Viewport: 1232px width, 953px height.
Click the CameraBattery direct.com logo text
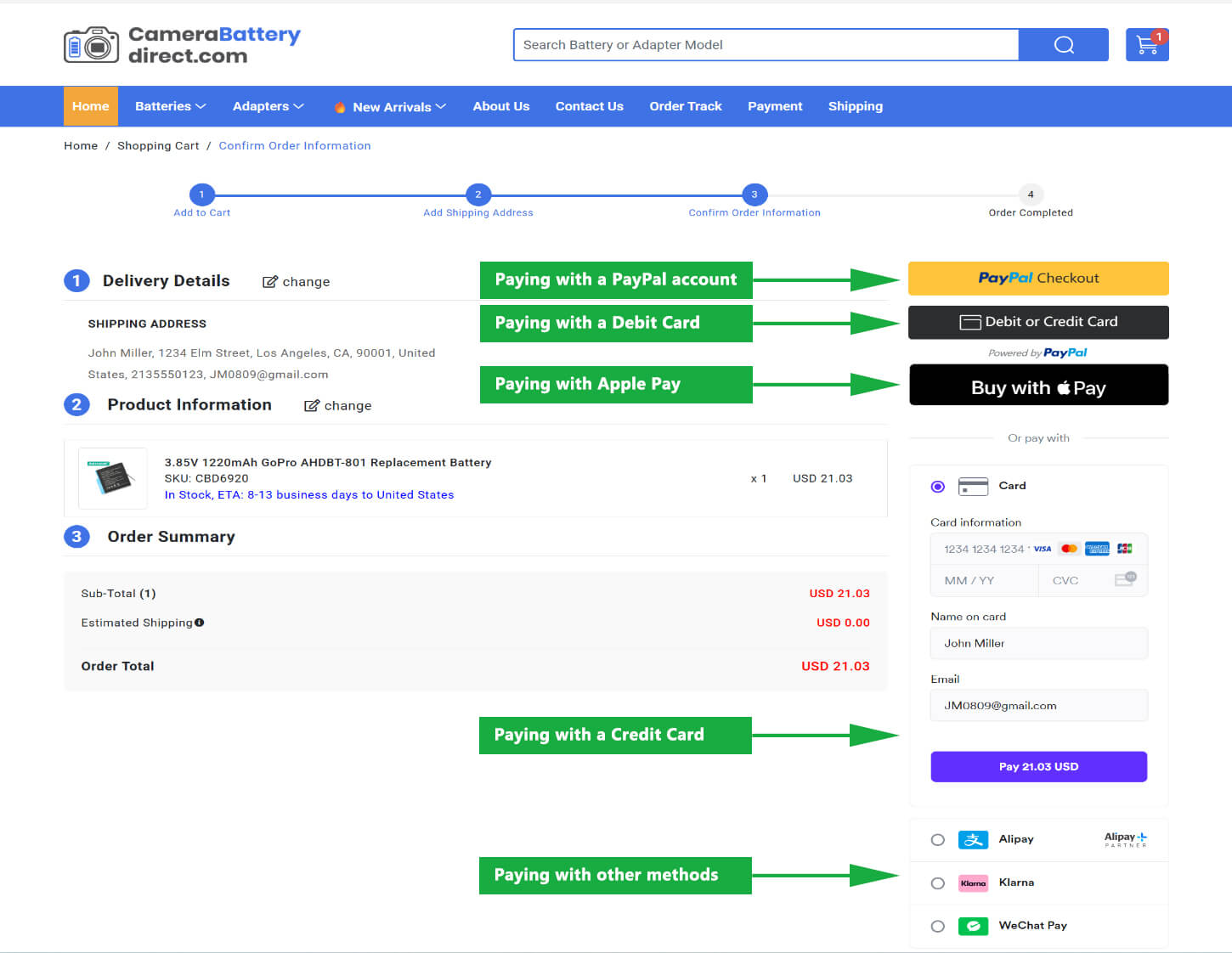click(x=214, y=45)
